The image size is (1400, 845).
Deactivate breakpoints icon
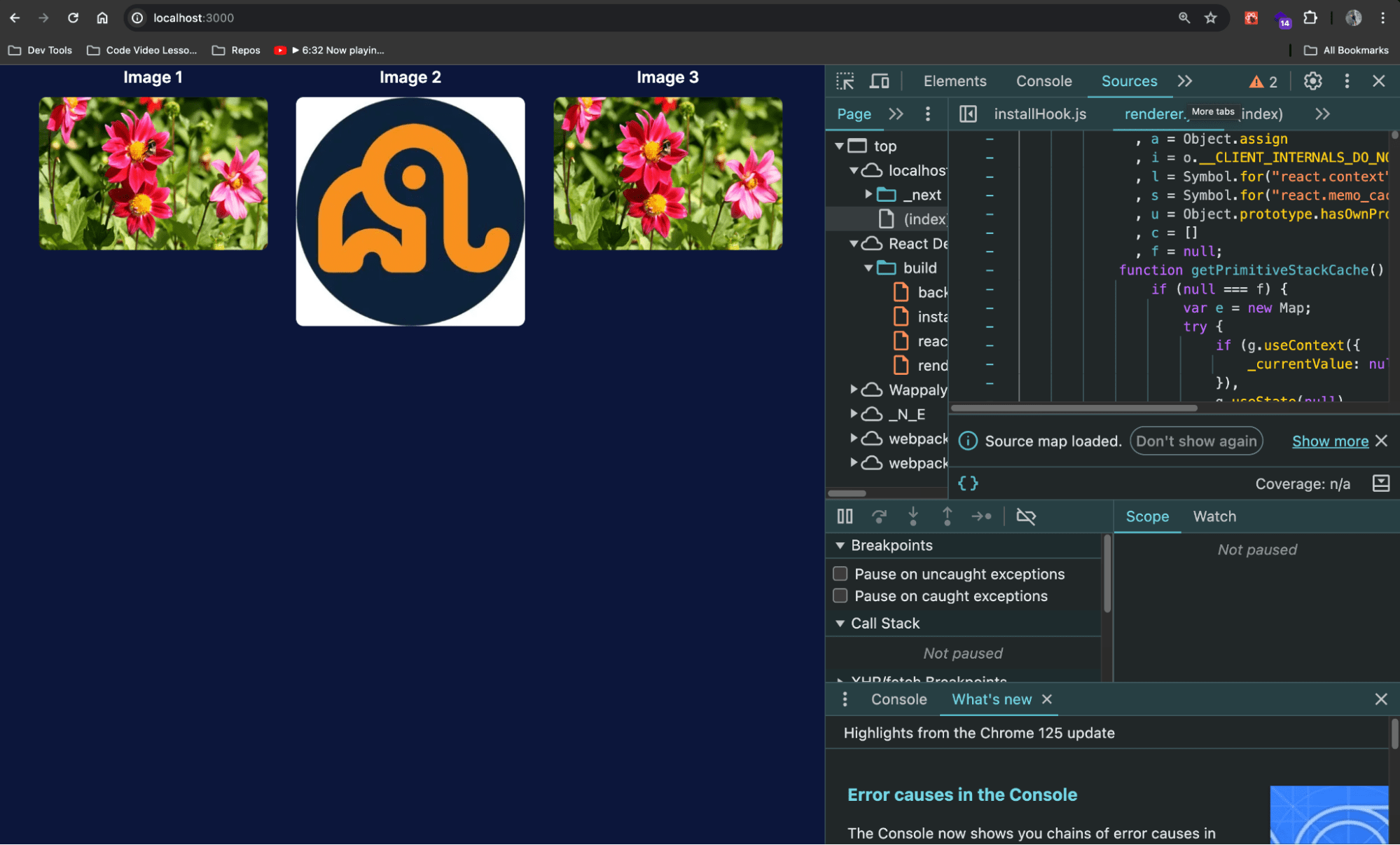[1026, 516]
